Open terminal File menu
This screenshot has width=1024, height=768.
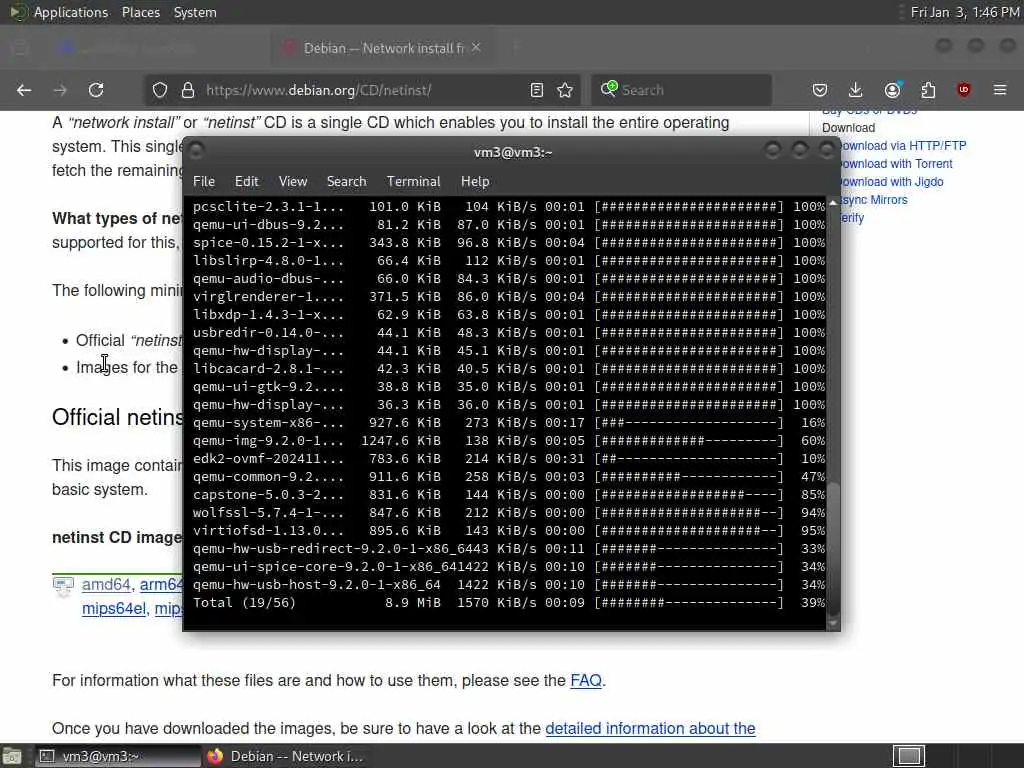(204, 182)
